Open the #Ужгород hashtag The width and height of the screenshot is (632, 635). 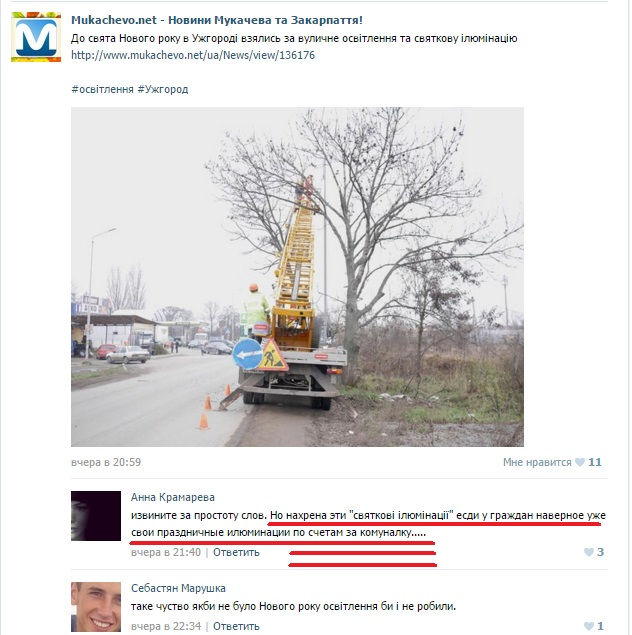click(163, 89)
